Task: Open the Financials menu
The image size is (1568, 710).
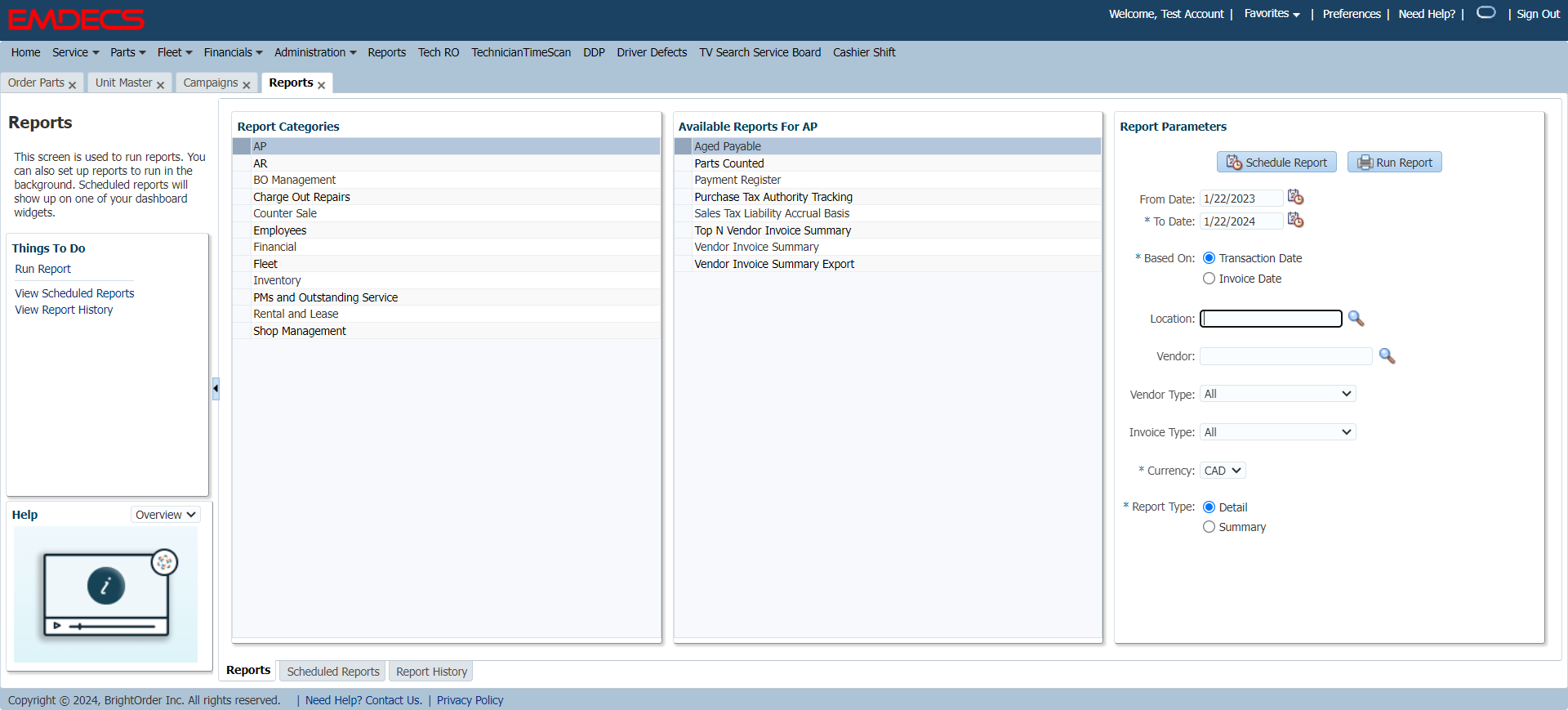Action: [233, 52]
